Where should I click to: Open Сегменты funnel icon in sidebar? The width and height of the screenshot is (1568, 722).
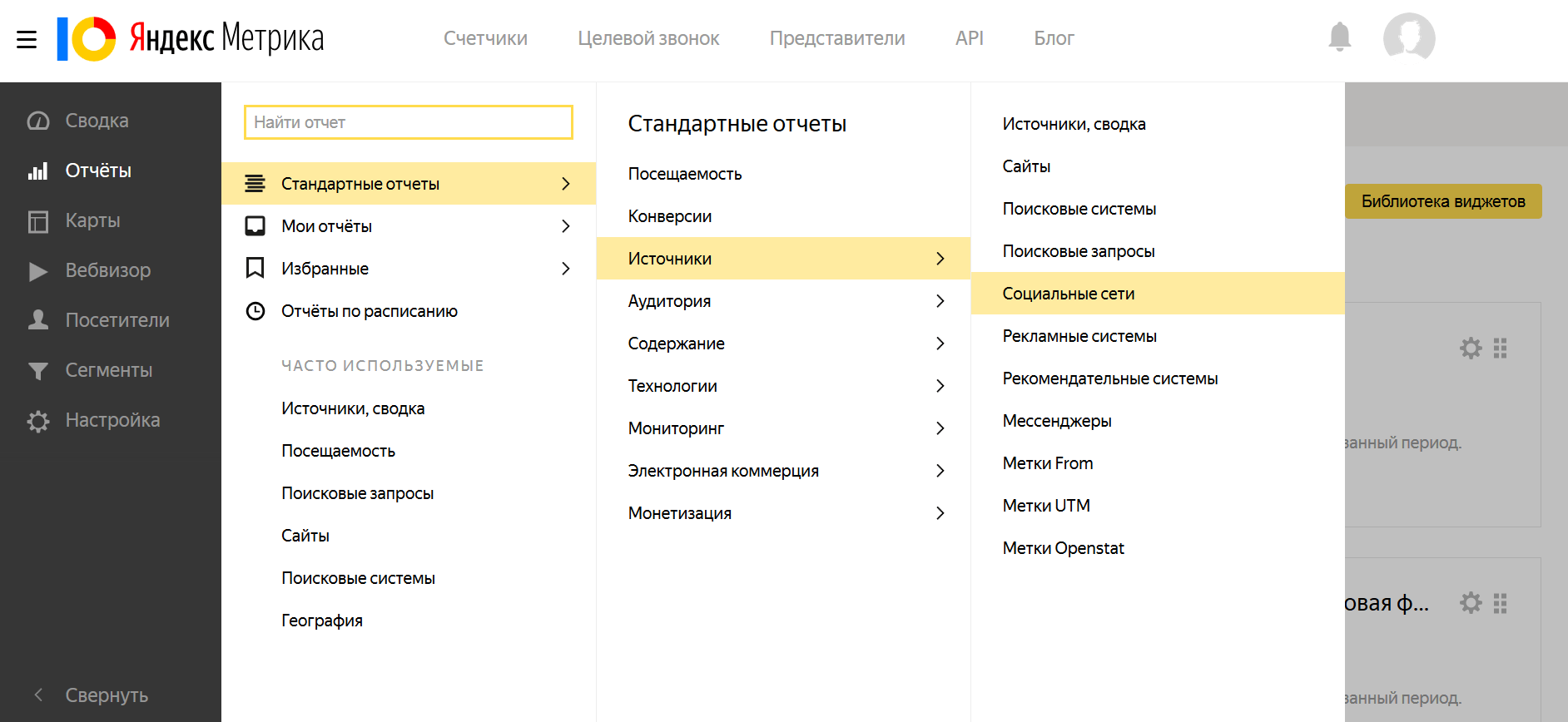click(38, 371)
